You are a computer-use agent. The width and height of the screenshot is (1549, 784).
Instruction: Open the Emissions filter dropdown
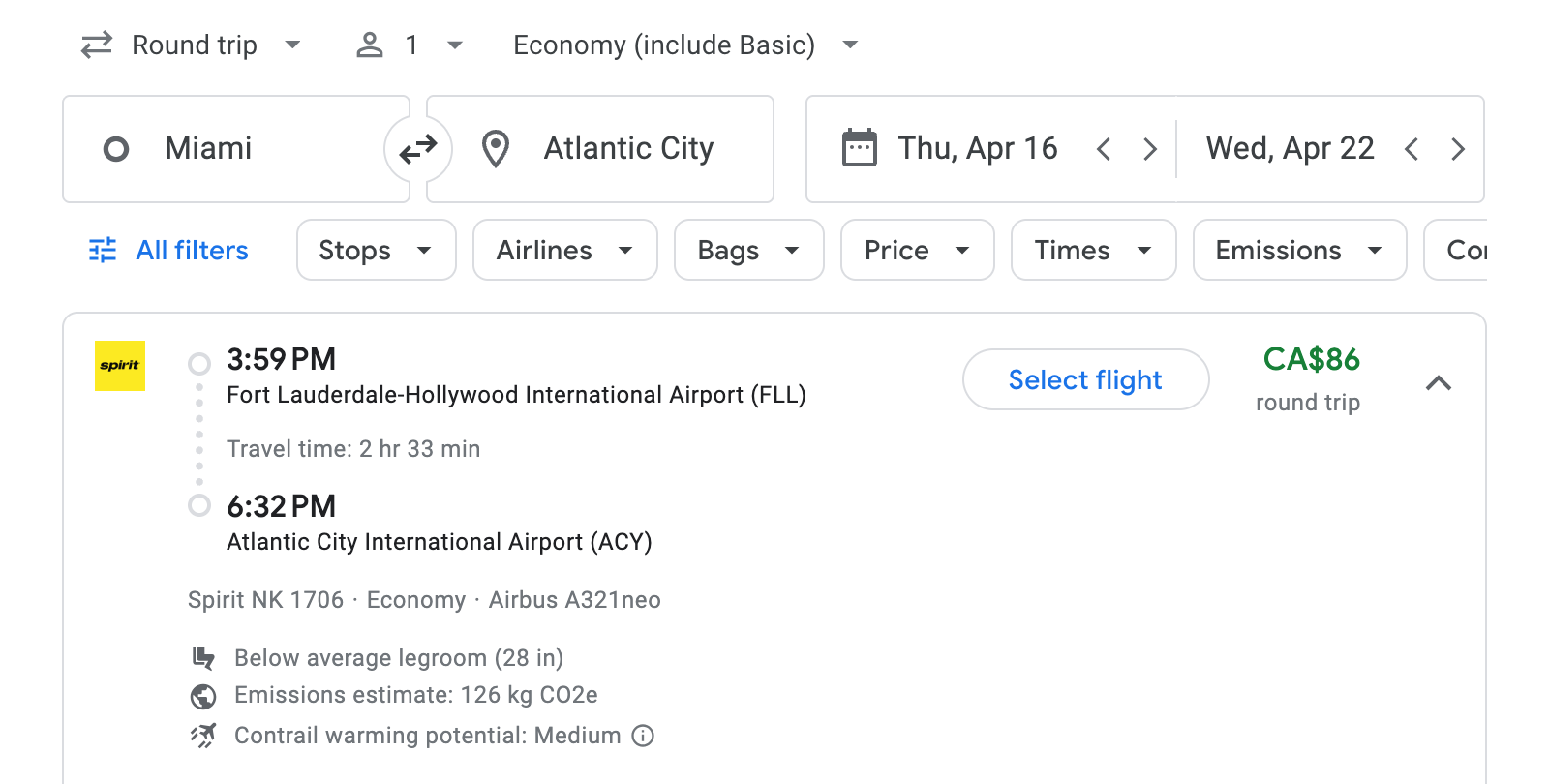coord(1300,250)
